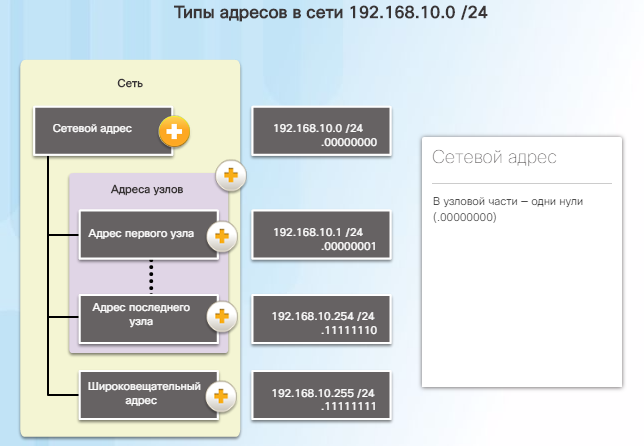Select the Сетевой адрес box
Image resolution: width=644 pixels, height=446 pixels.
103,131
